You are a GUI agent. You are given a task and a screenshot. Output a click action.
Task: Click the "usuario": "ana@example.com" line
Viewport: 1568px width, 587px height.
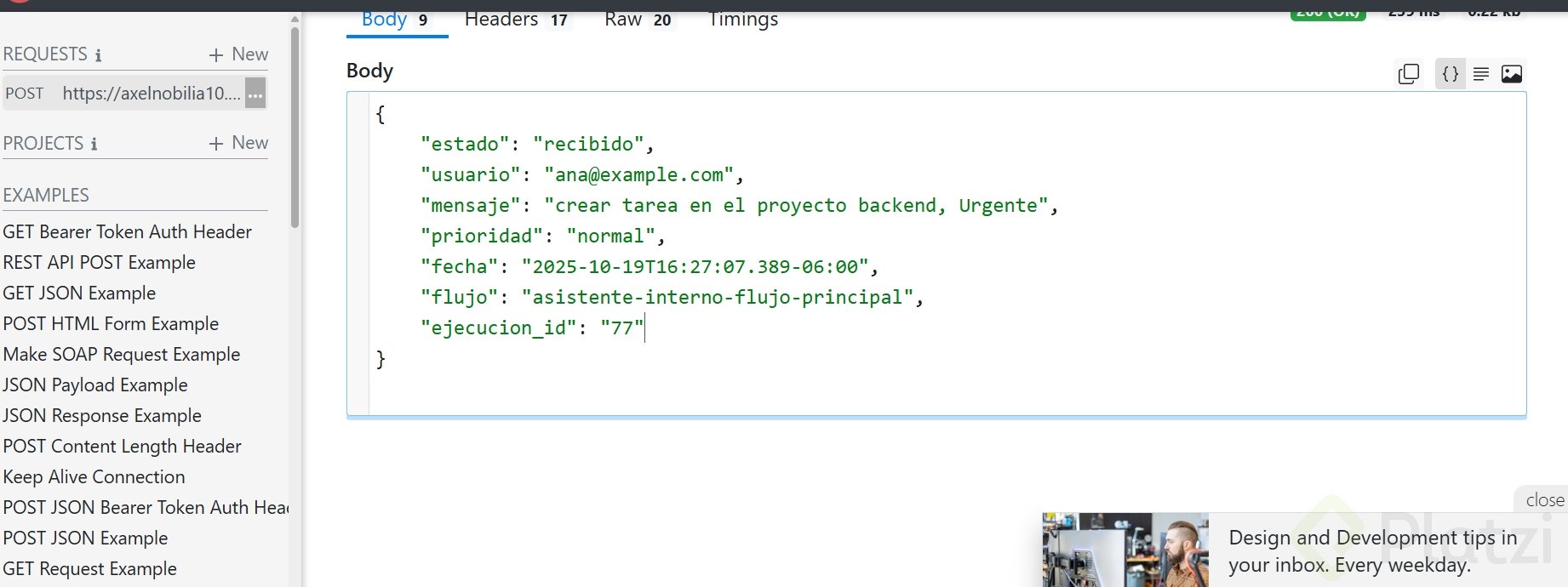click(582, 174)
